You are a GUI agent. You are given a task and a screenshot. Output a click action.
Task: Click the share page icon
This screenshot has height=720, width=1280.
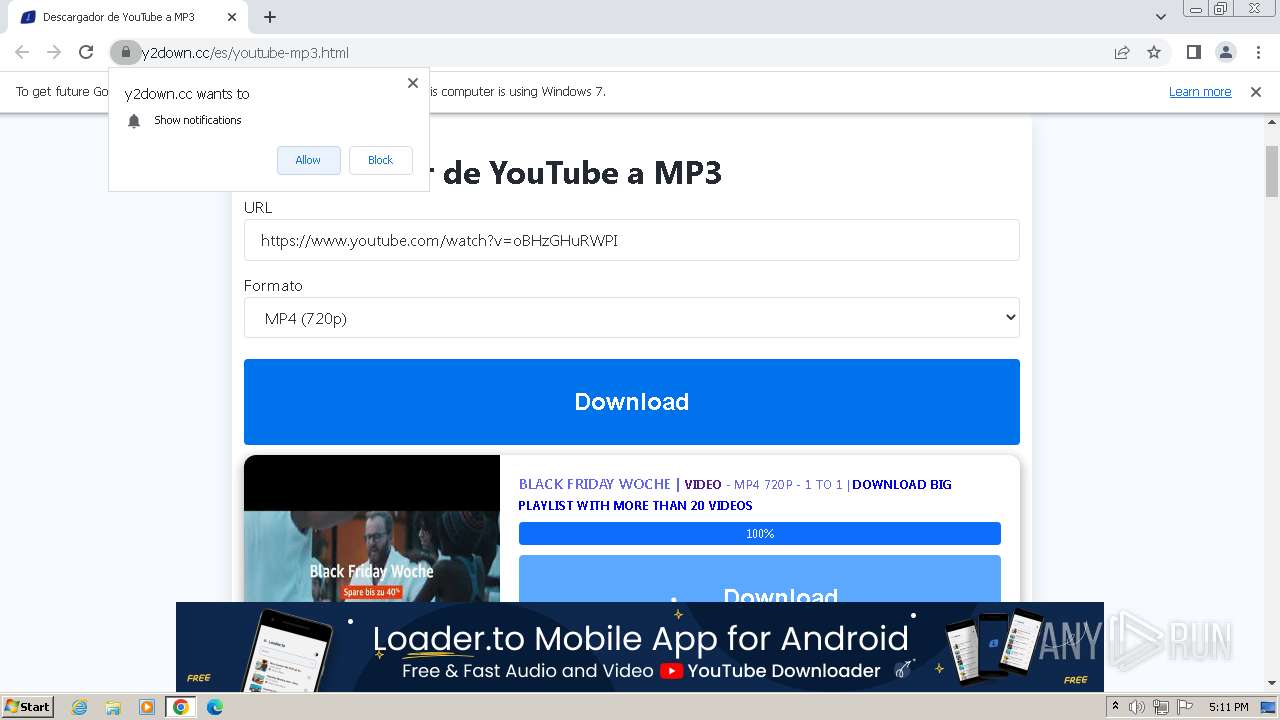[1122, 52]
